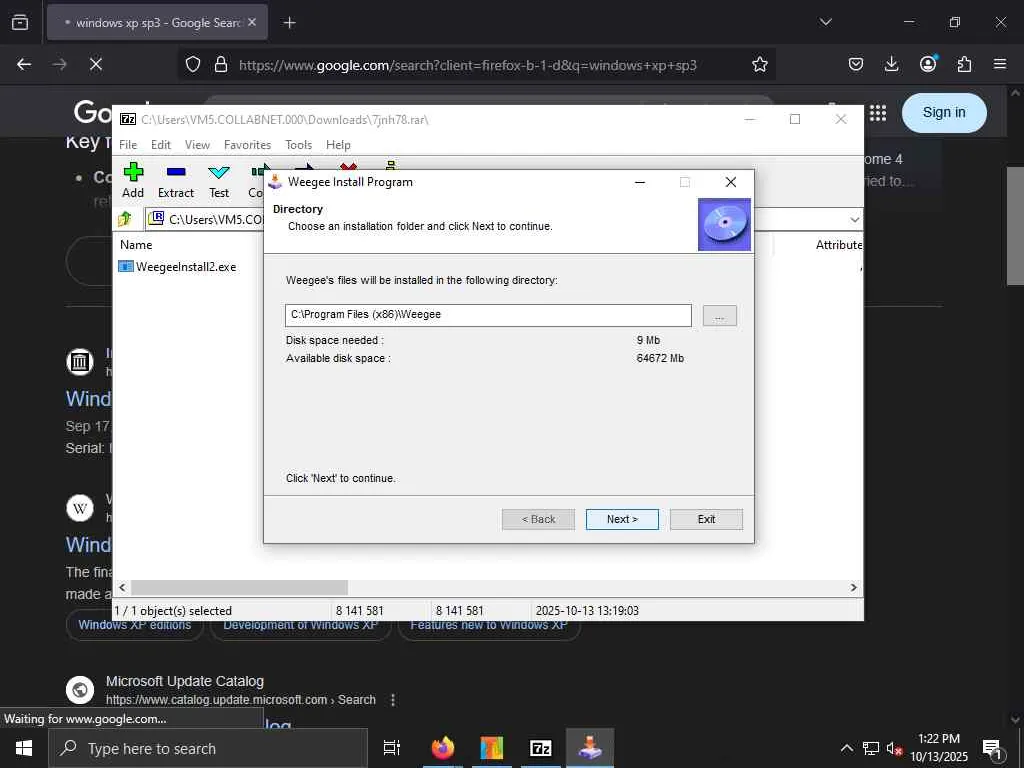Screen dimensions: 1024x768
Task: Open the Google apps grid icon
Action: (x=878, y=112)
